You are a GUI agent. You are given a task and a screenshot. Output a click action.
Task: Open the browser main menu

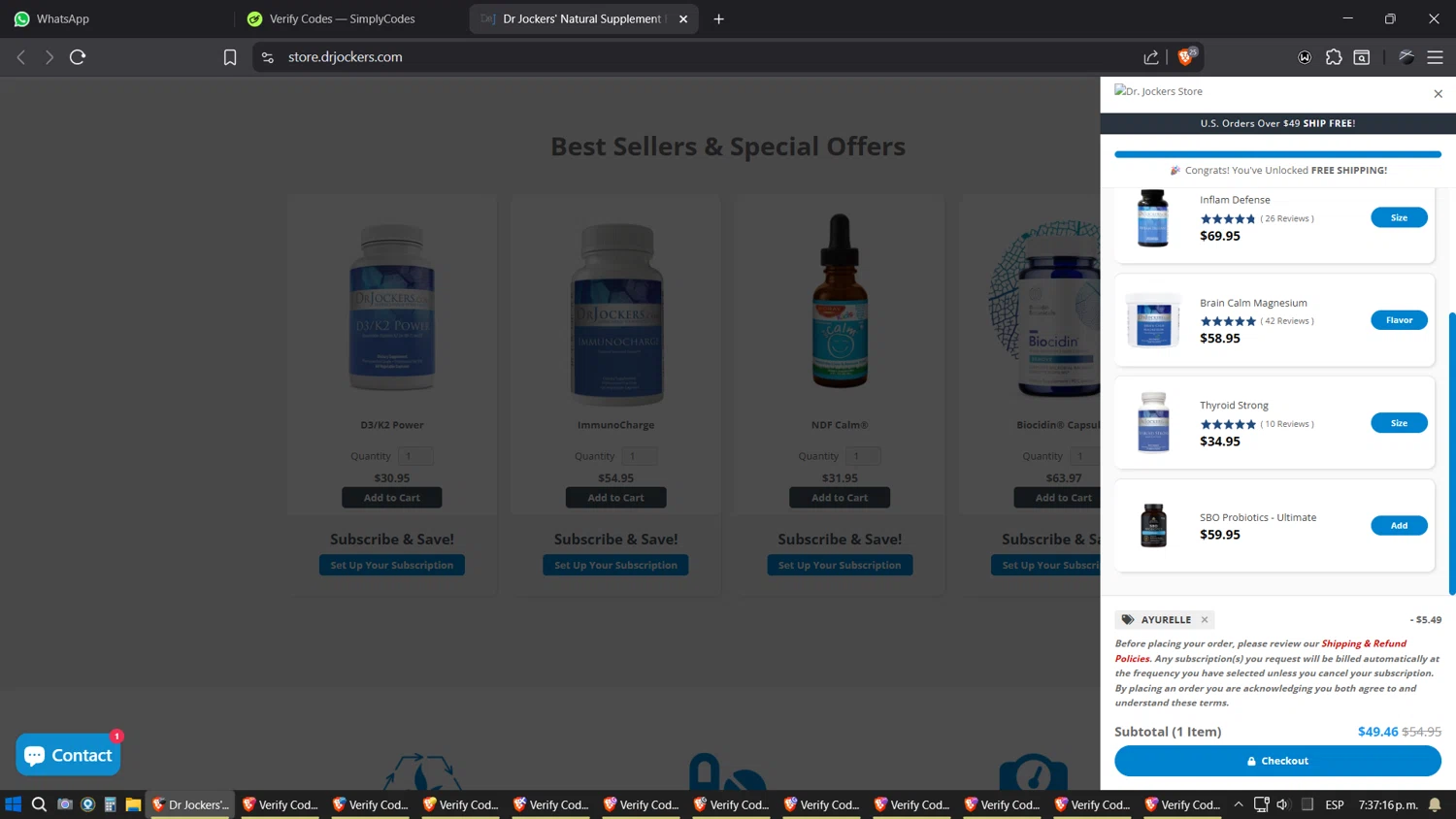(1435, 57)
